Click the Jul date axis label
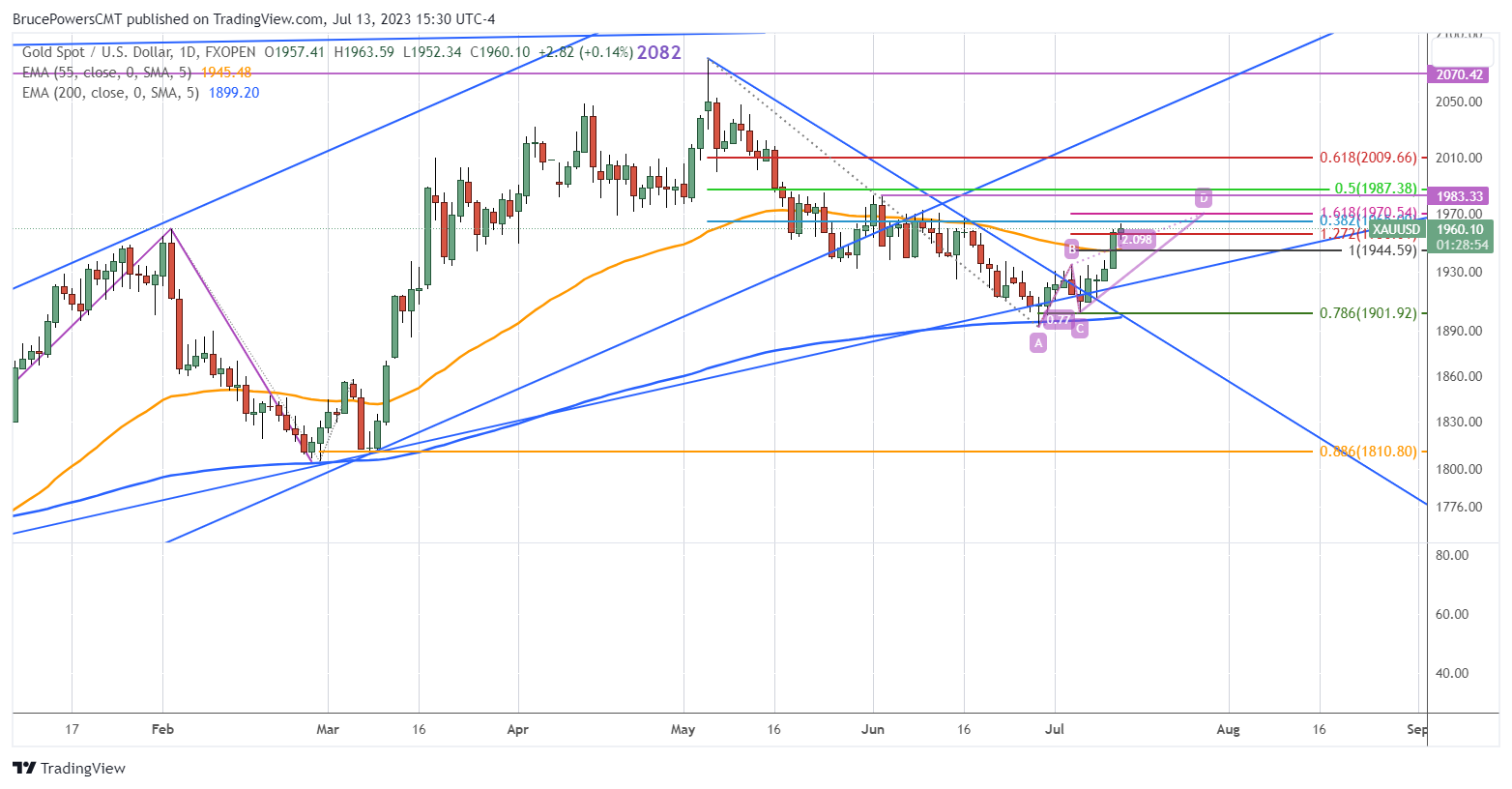Viewport: 1512px width, 789px height. point(1055,729)
